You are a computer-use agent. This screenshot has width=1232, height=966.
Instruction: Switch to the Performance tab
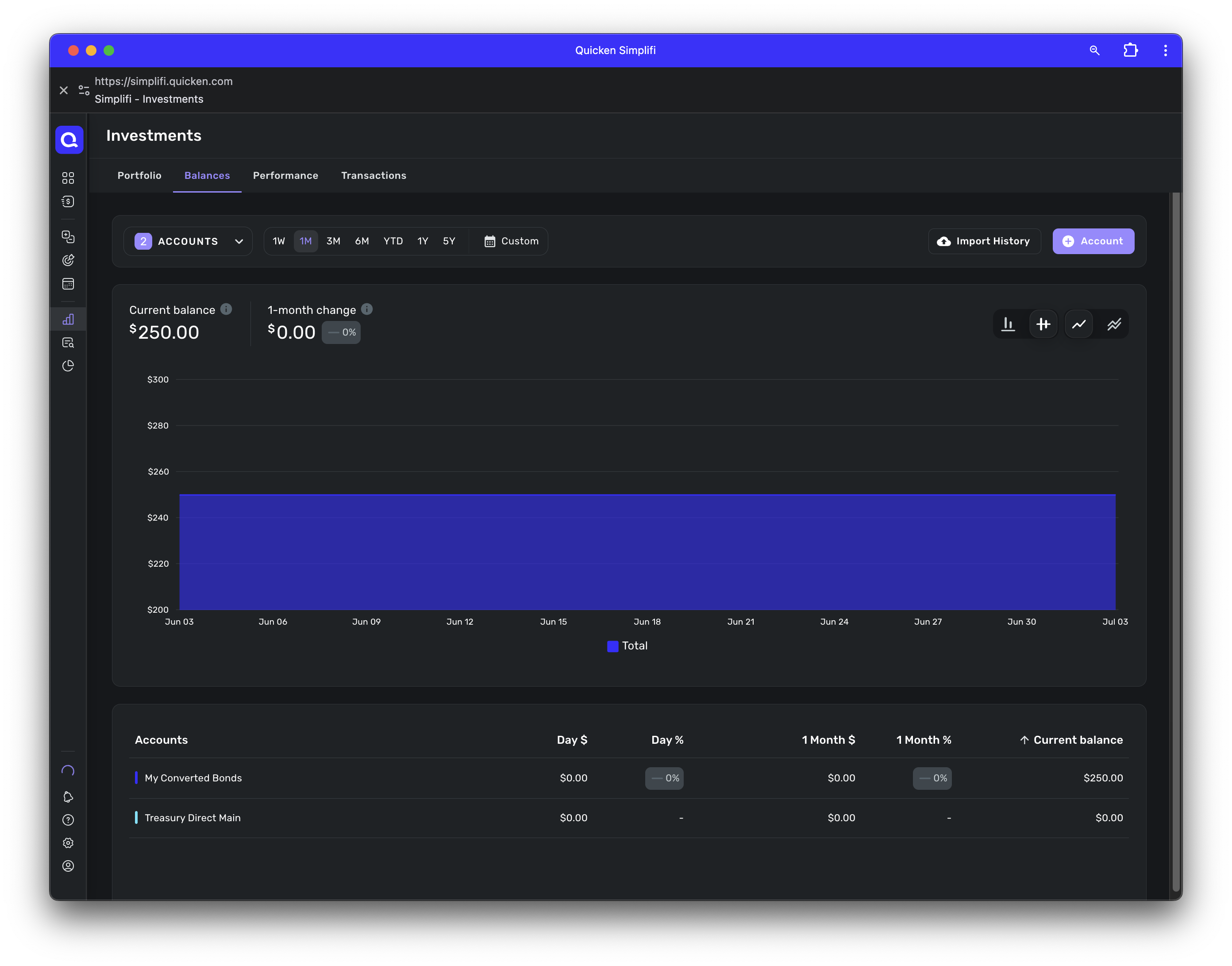click(x=285, y=175)
